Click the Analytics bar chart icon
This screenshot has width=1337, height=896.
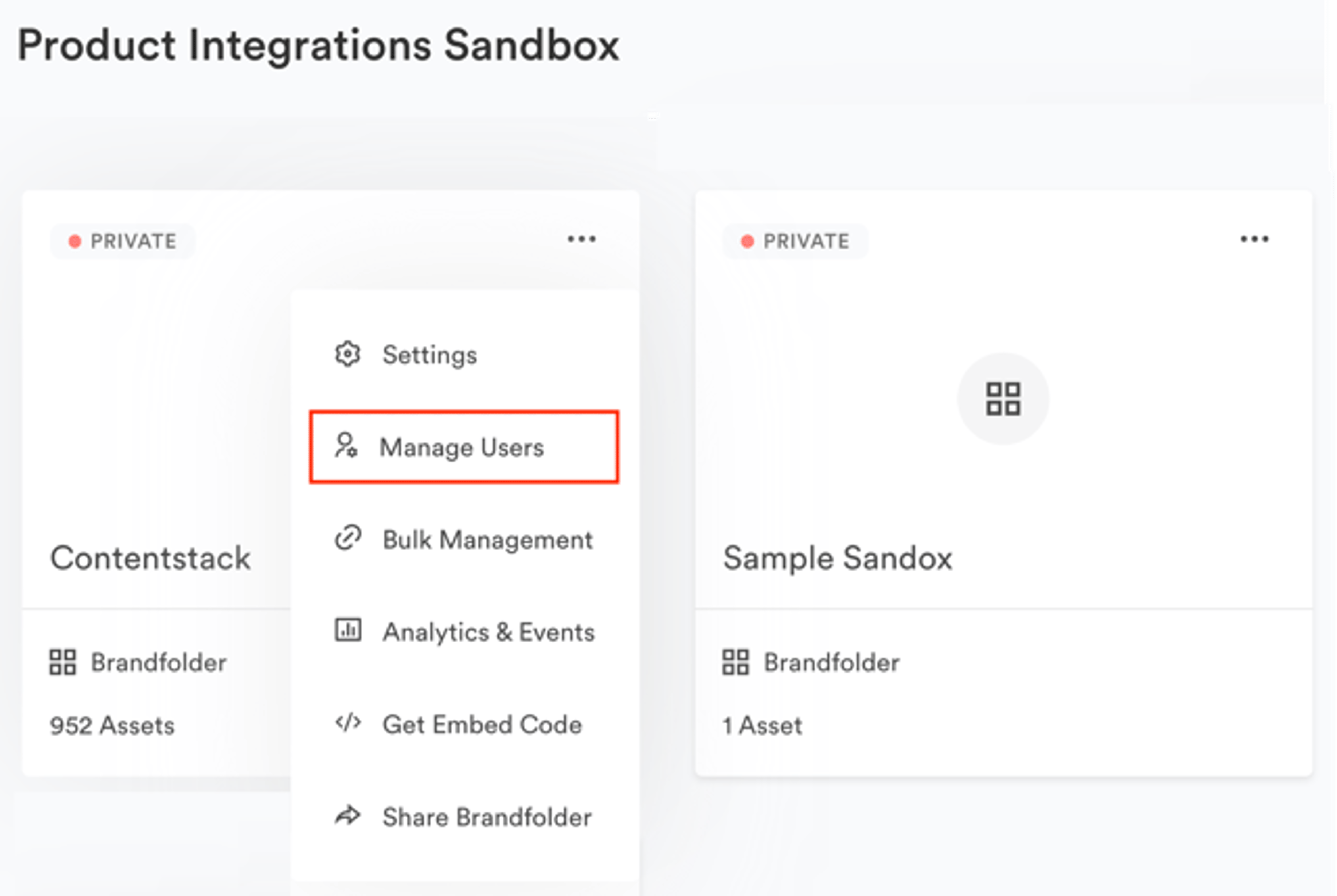[x=347, y=630]
